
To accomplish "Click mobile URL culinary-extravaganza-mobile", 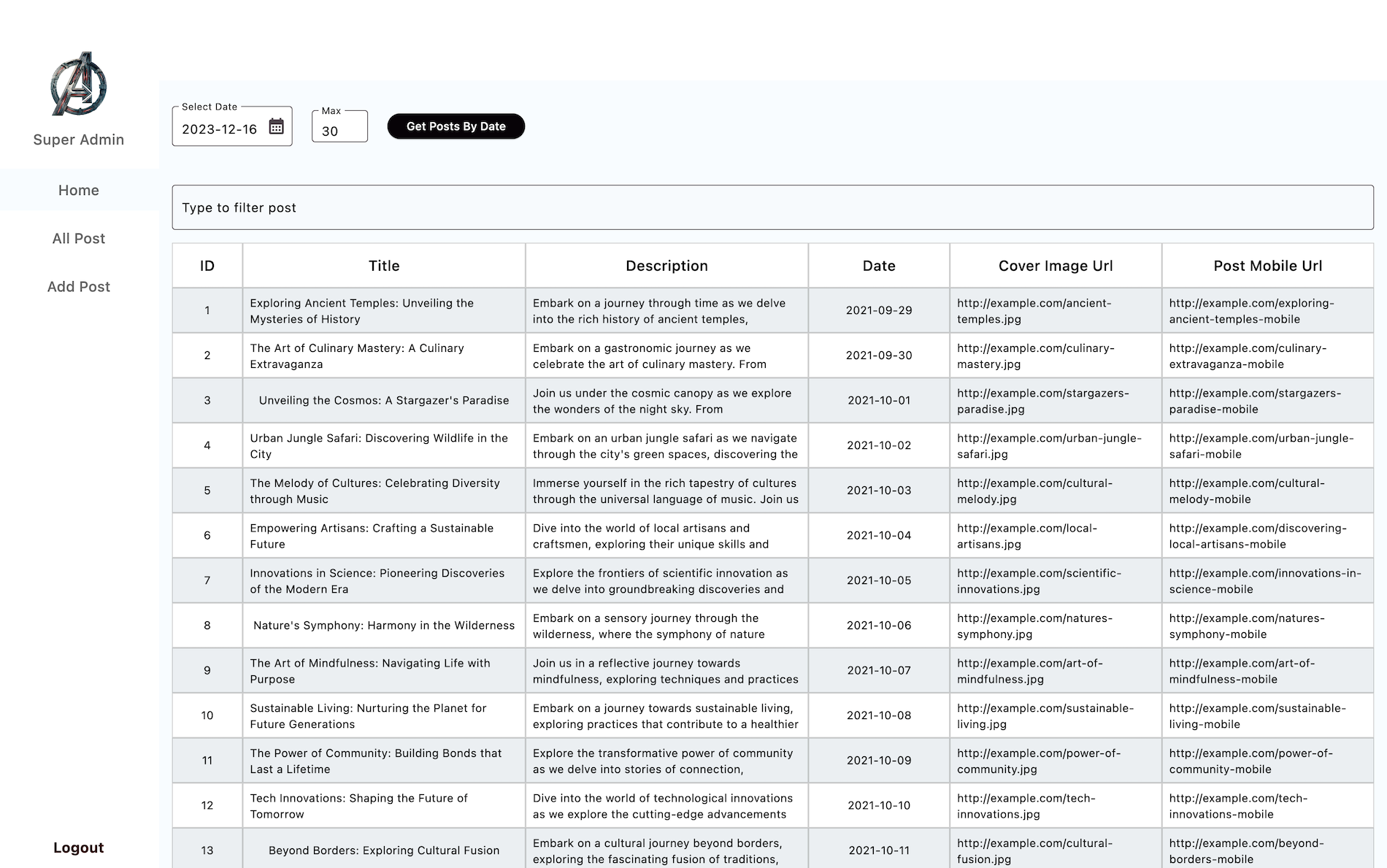I will pos(1248,356).
